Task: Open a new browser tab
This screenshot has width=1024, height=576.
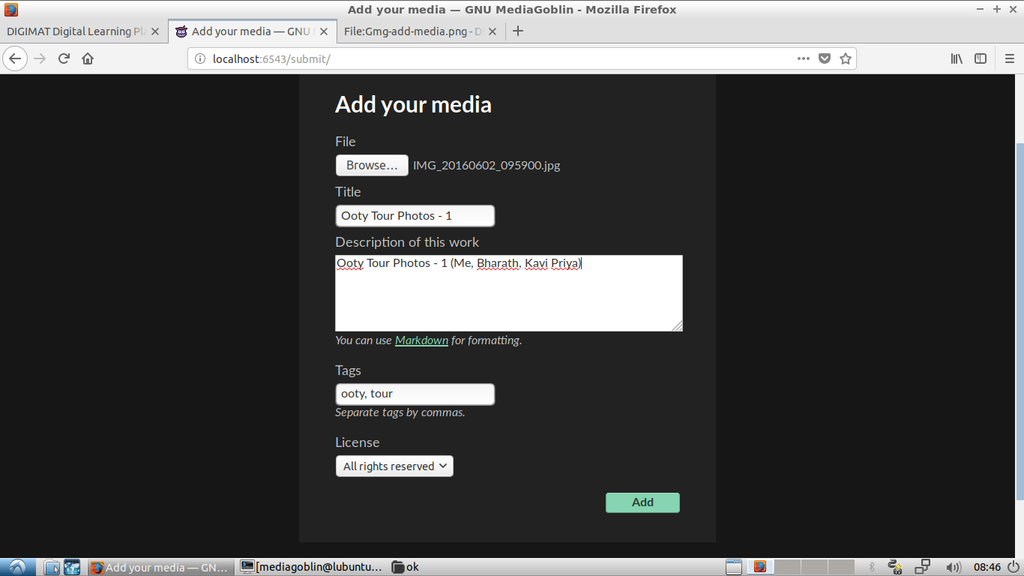Action: point(517,31)
